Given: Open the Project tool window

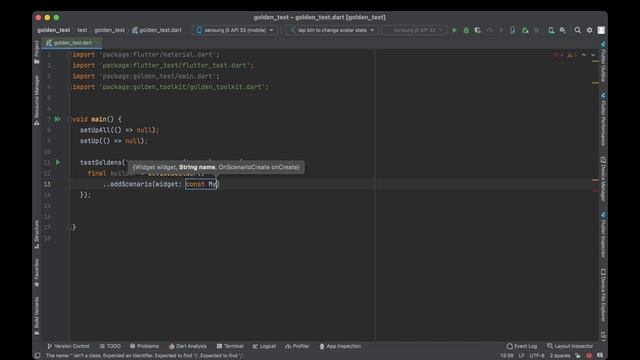Looking at the screenshot, I should click(x=37, y=52).
